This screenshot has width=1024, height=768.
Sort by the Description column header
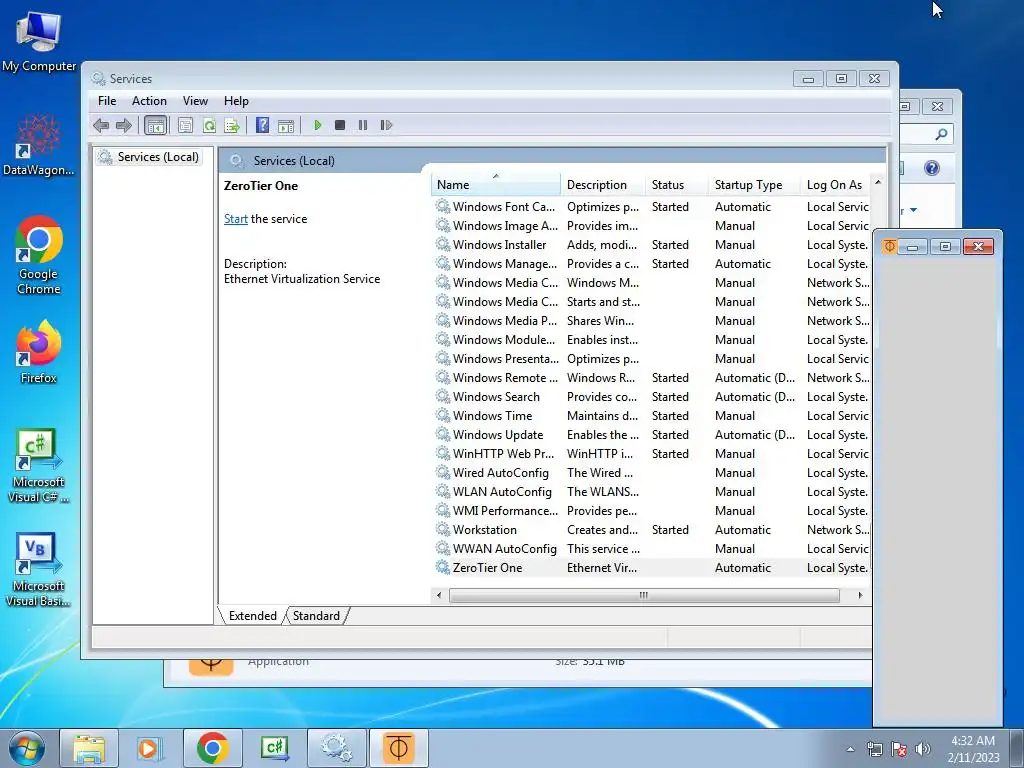click(603, 185)
